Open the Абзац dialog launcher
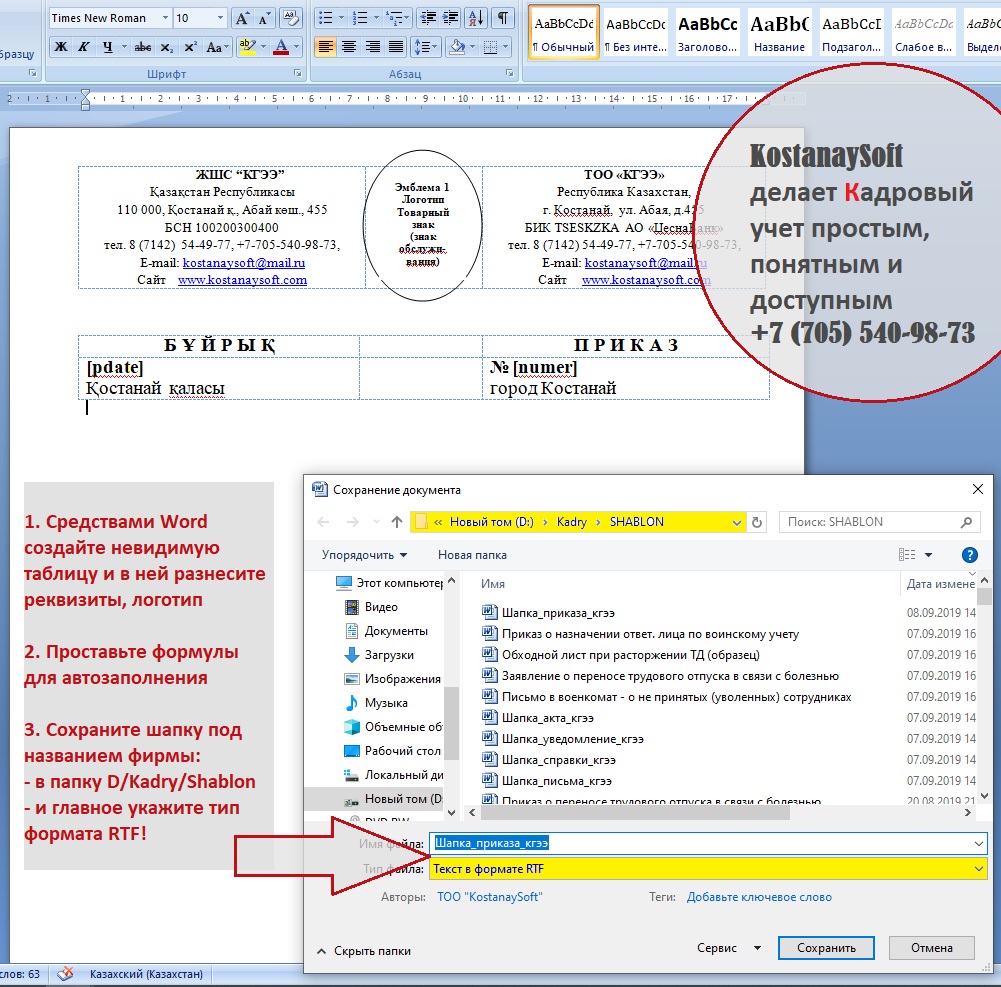The image size is (1001, 987). pyautogui.click(x=509, y=73)
